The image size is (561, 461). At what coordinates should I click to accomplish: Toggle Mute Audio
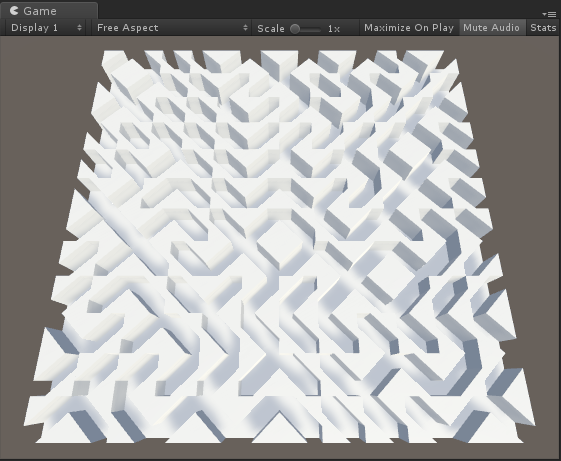point(491,28)
